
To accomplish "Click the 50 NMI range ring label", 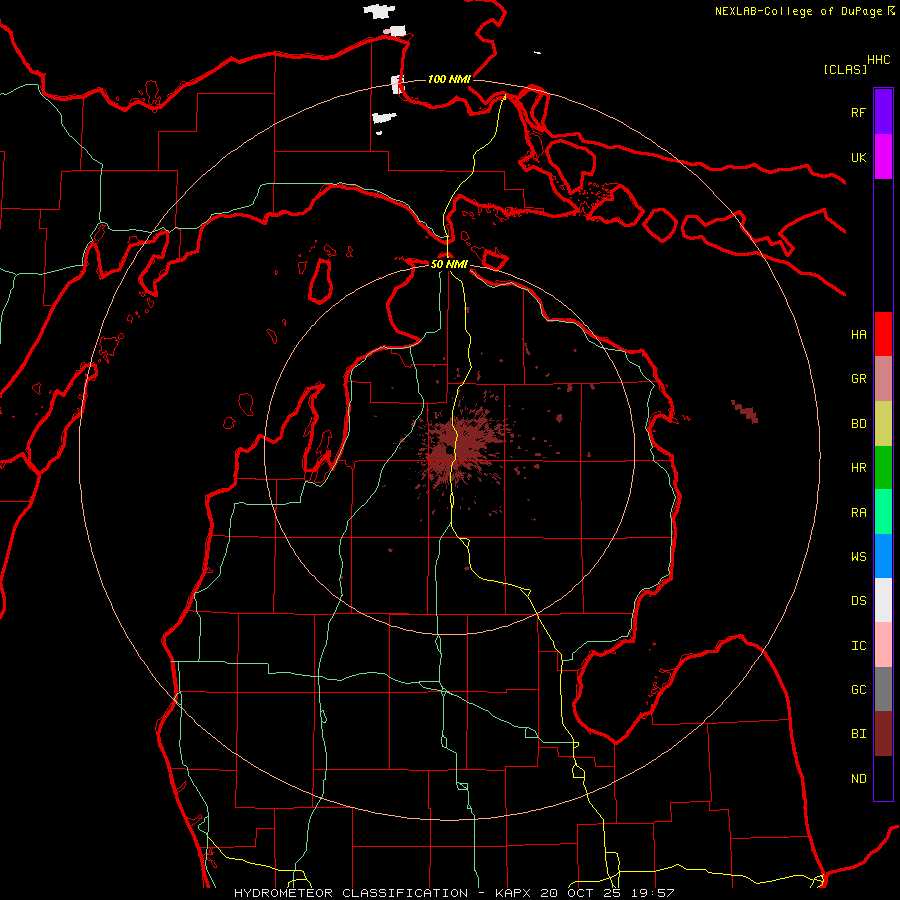I will point(449,264).
